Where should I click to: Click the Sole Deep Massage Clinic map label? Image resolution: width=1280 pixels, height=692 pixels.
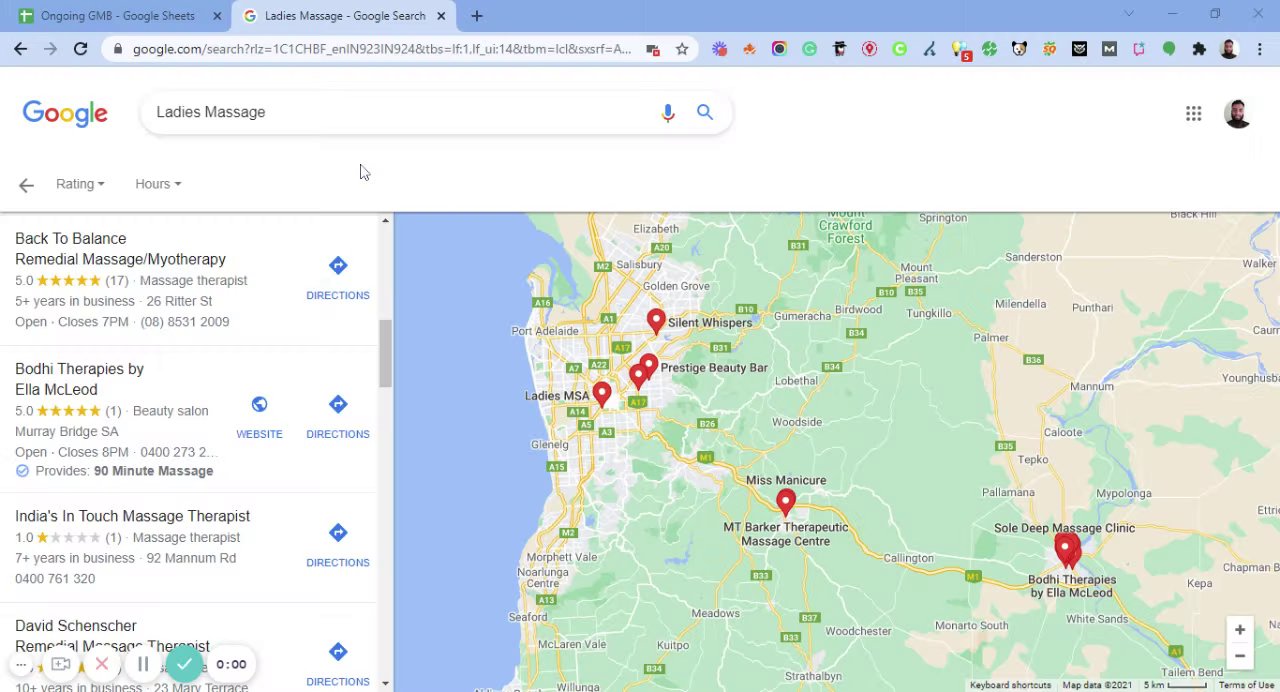click(x=1064, y=528)
